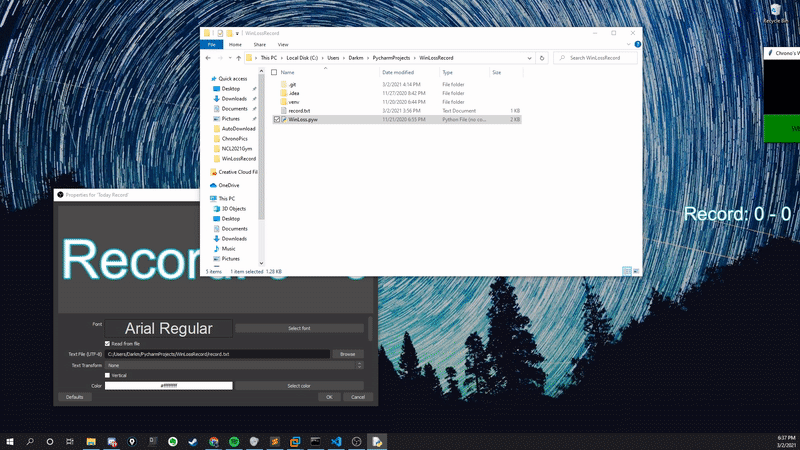Go up one folder level

click(238, 58)
